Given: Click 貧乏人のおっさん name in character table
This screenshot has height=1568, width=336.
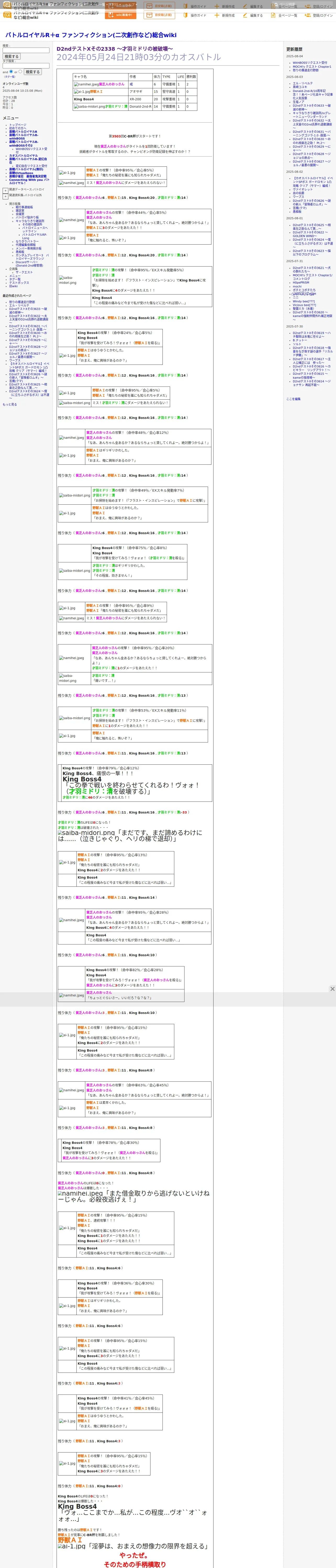Looking at the screenshot, I should coord(111,85).
